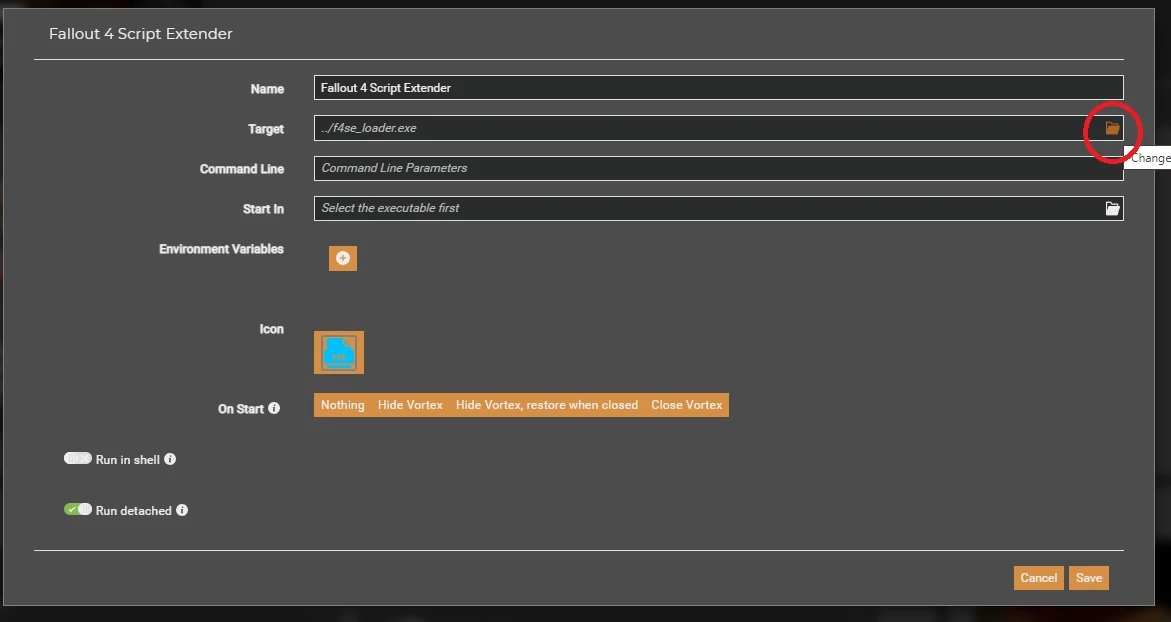Click the Run in shell label text

(x=128, y=460)
